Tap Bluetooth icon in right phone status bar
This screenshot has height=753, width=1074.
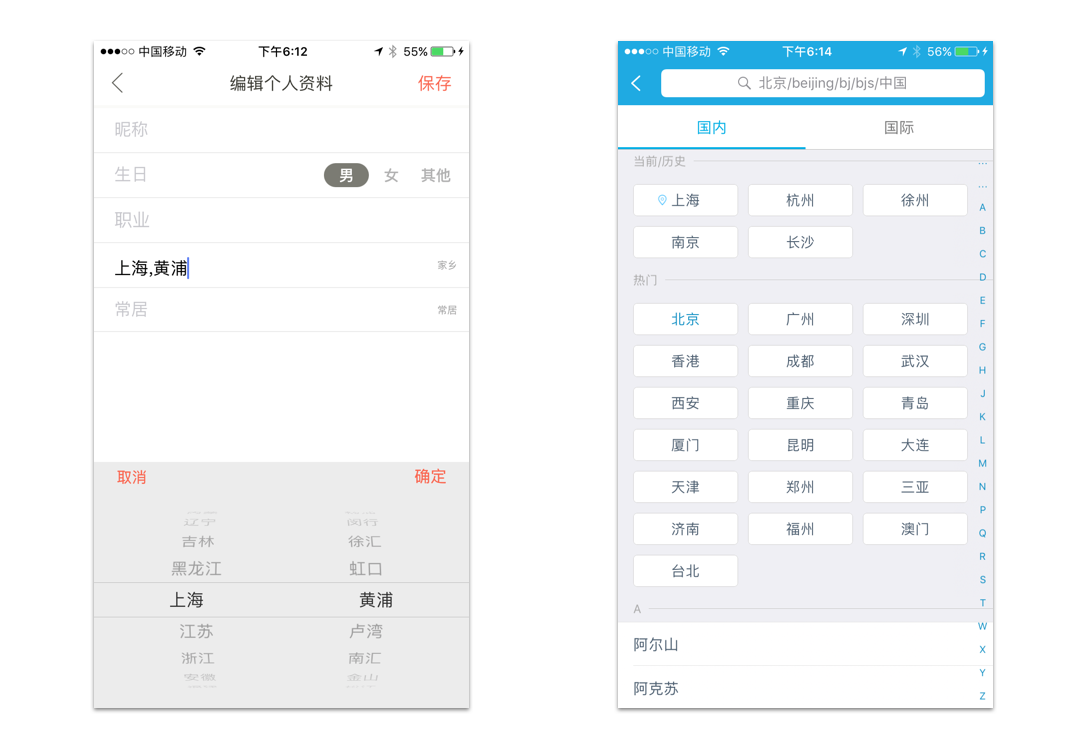pos(917,51)
